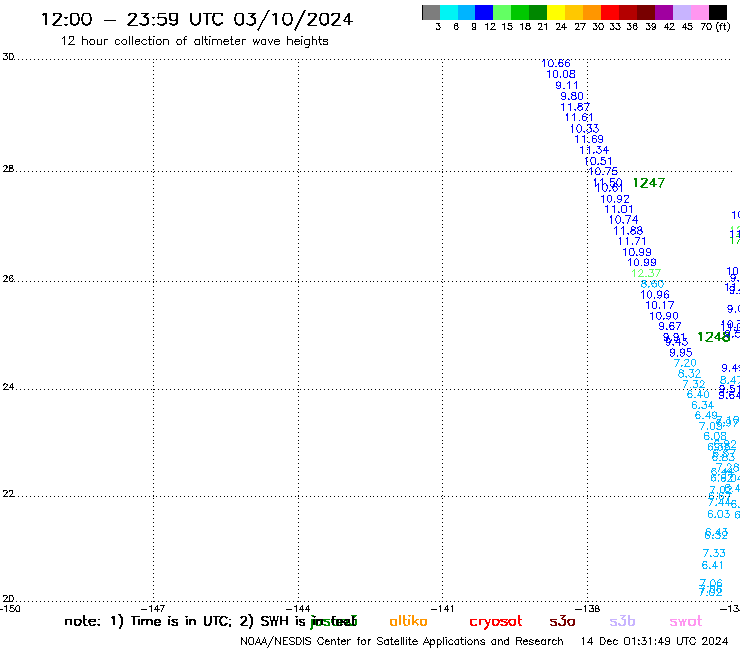The image size is (740, 650).
Task: Click the wave height value 9.95
Action: coord(681,353)
